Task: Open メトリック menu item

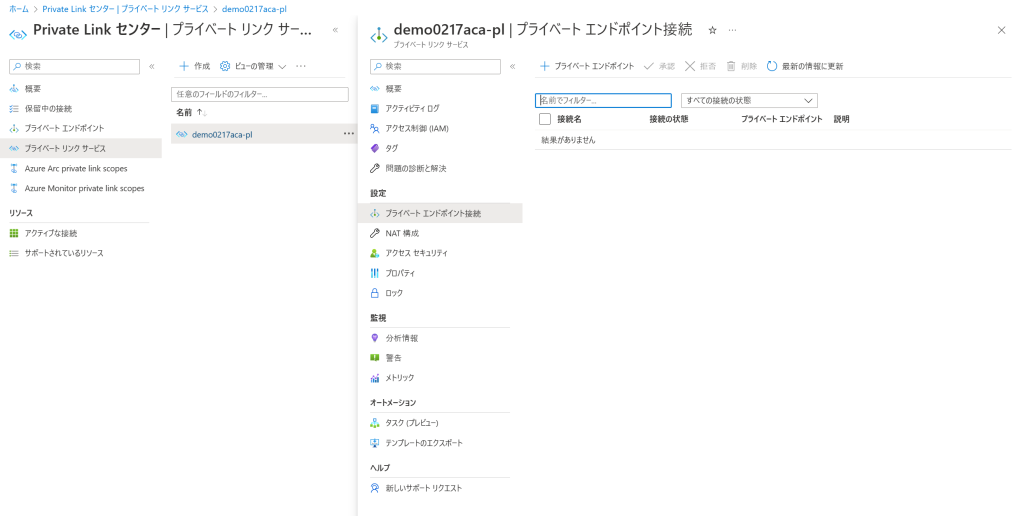Action: pos(399,378)
